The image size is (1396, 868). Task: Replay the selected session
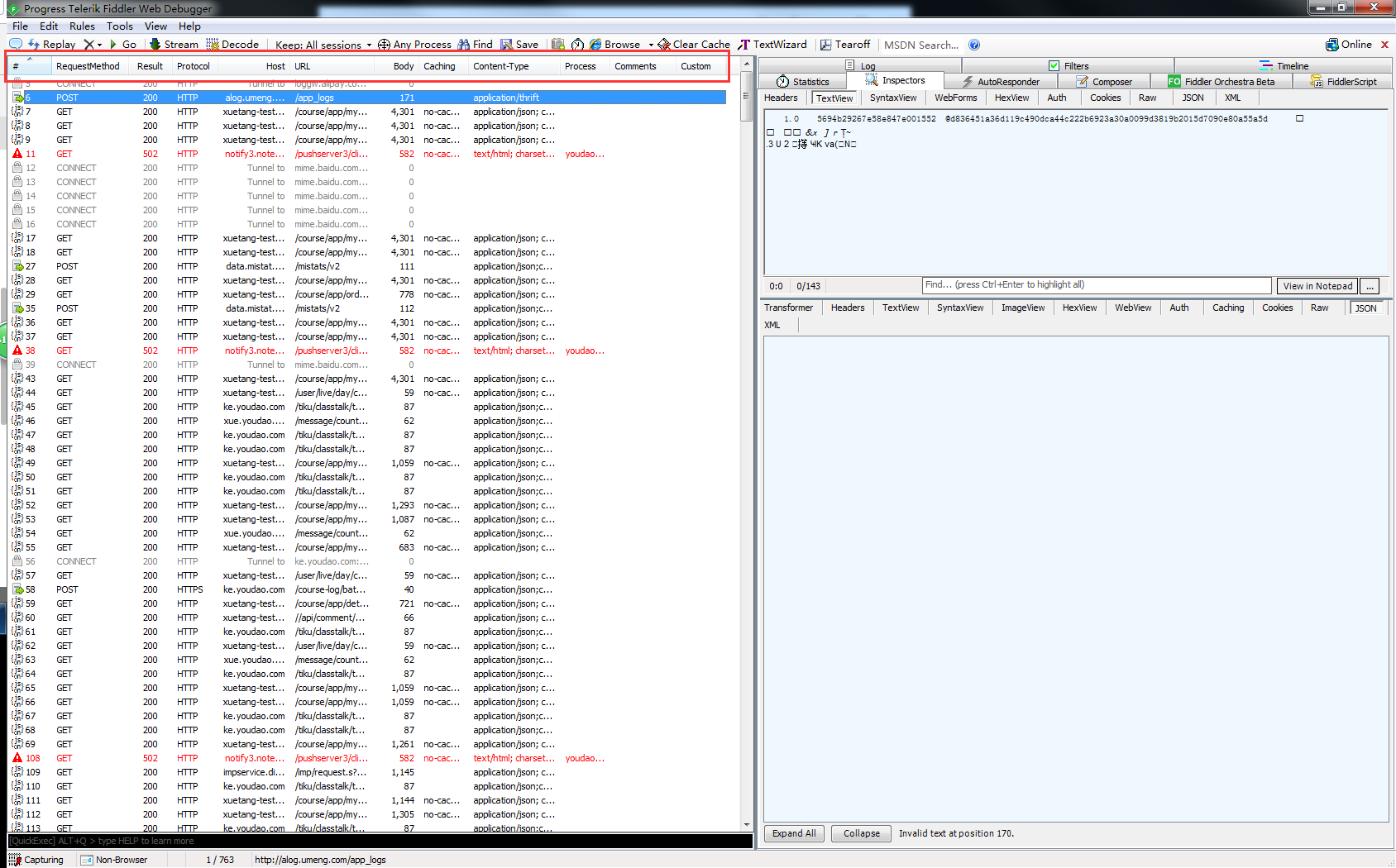pos(51,45)
